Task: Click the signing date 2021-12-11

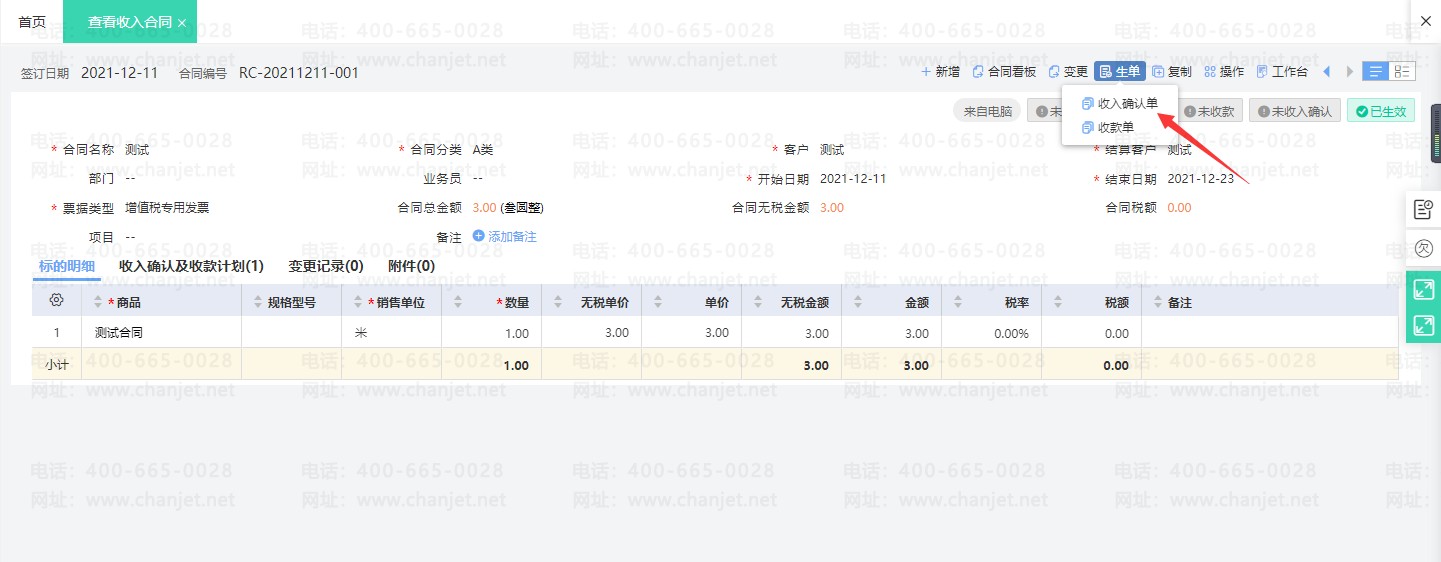Action: pos(119,72)
